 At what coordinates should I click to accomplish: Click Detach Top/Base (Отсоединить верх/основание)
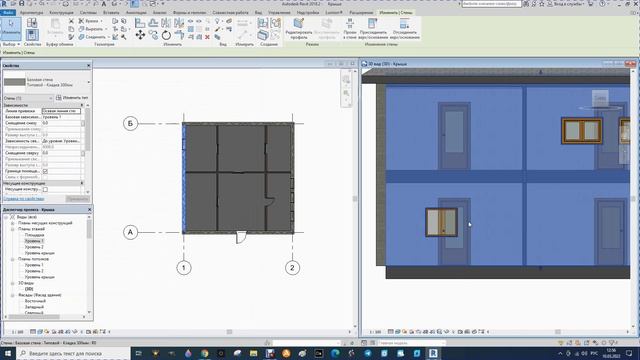point(404,29)
